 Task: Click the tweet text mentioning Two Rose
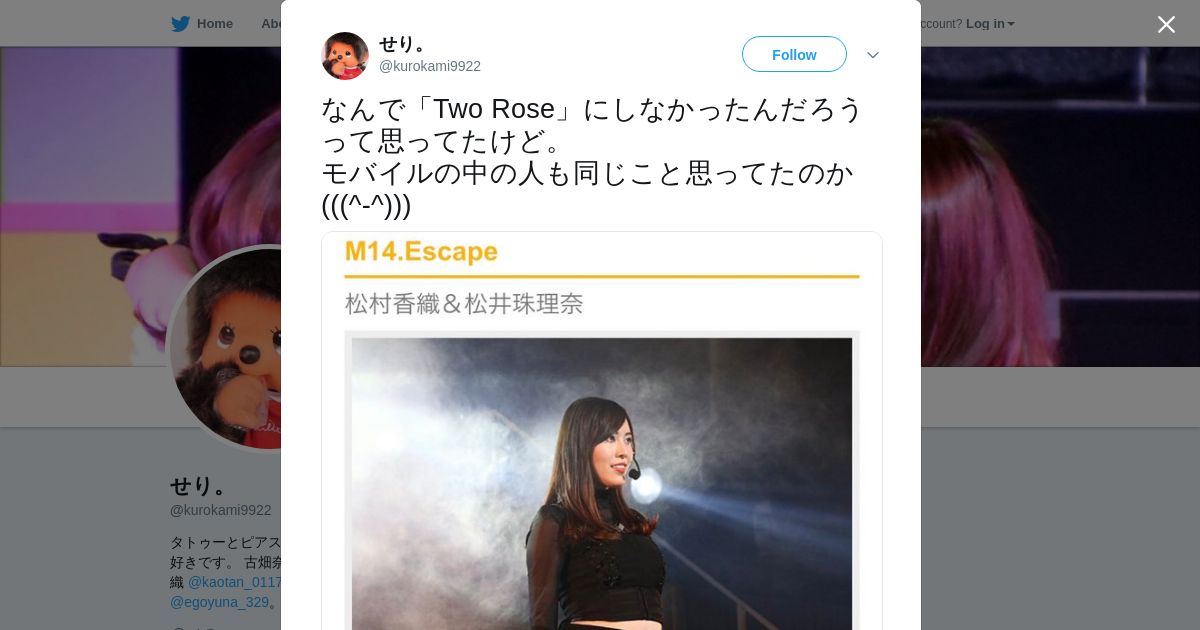[x=592, y=157]
